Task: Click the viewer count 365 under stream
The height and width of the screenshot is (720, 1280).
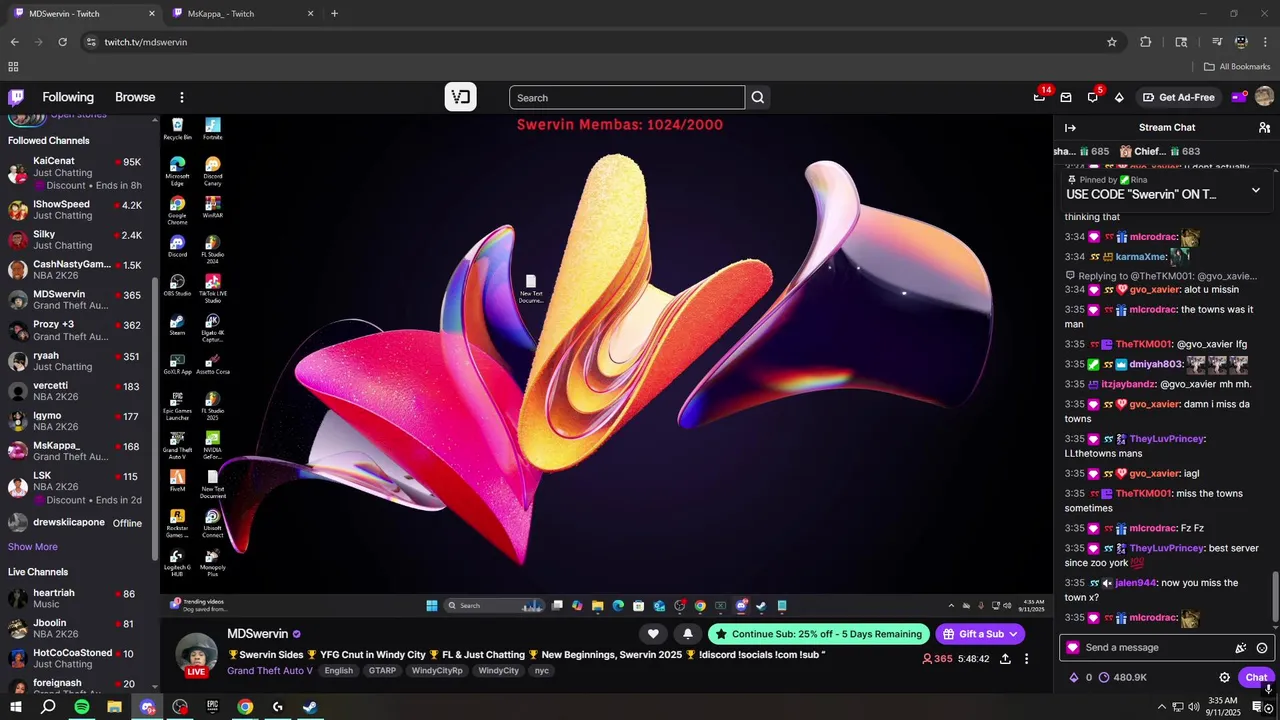Action: pyautogui.click(x=937, y=659)
